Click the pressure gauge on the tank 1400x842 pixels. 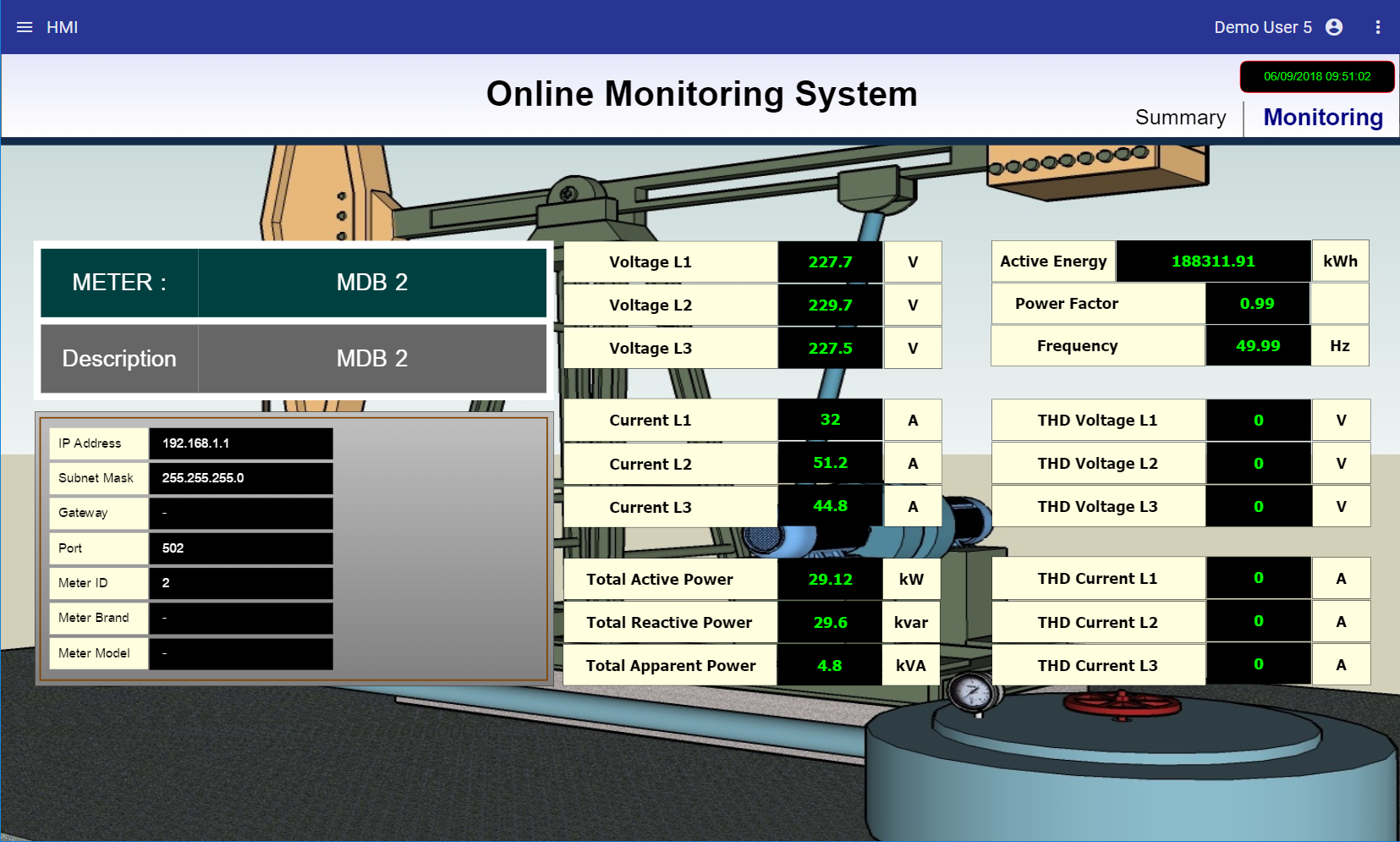click(973, 692)
